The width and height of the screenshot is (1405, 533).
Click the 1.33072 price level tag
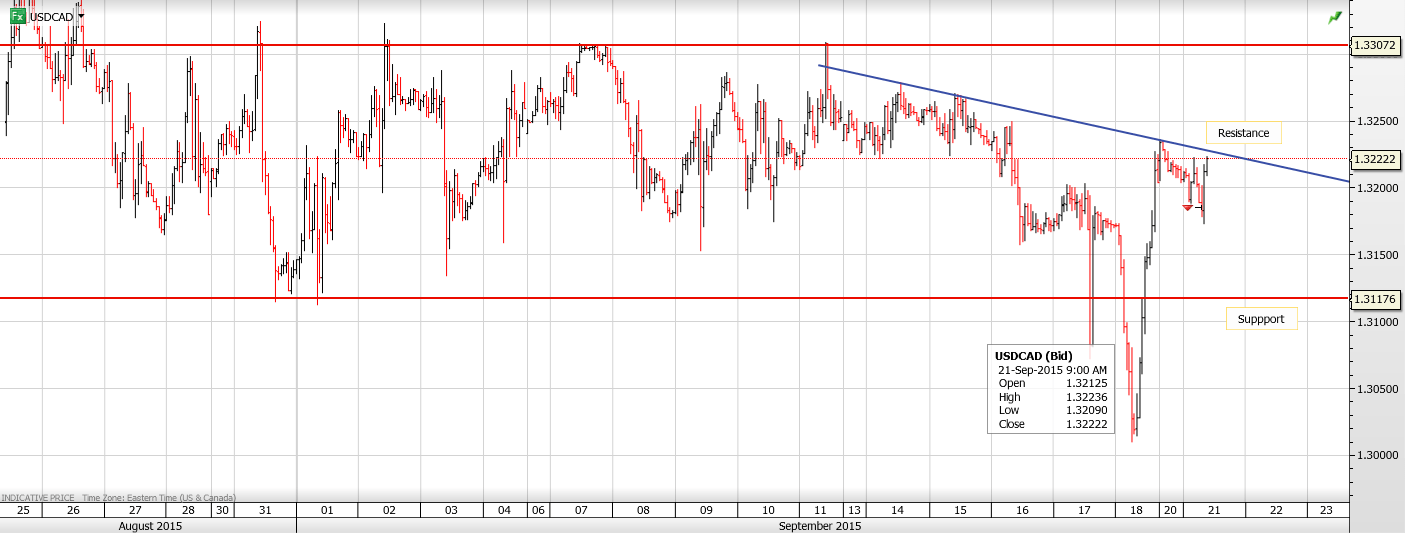(x=1376, y=45)
